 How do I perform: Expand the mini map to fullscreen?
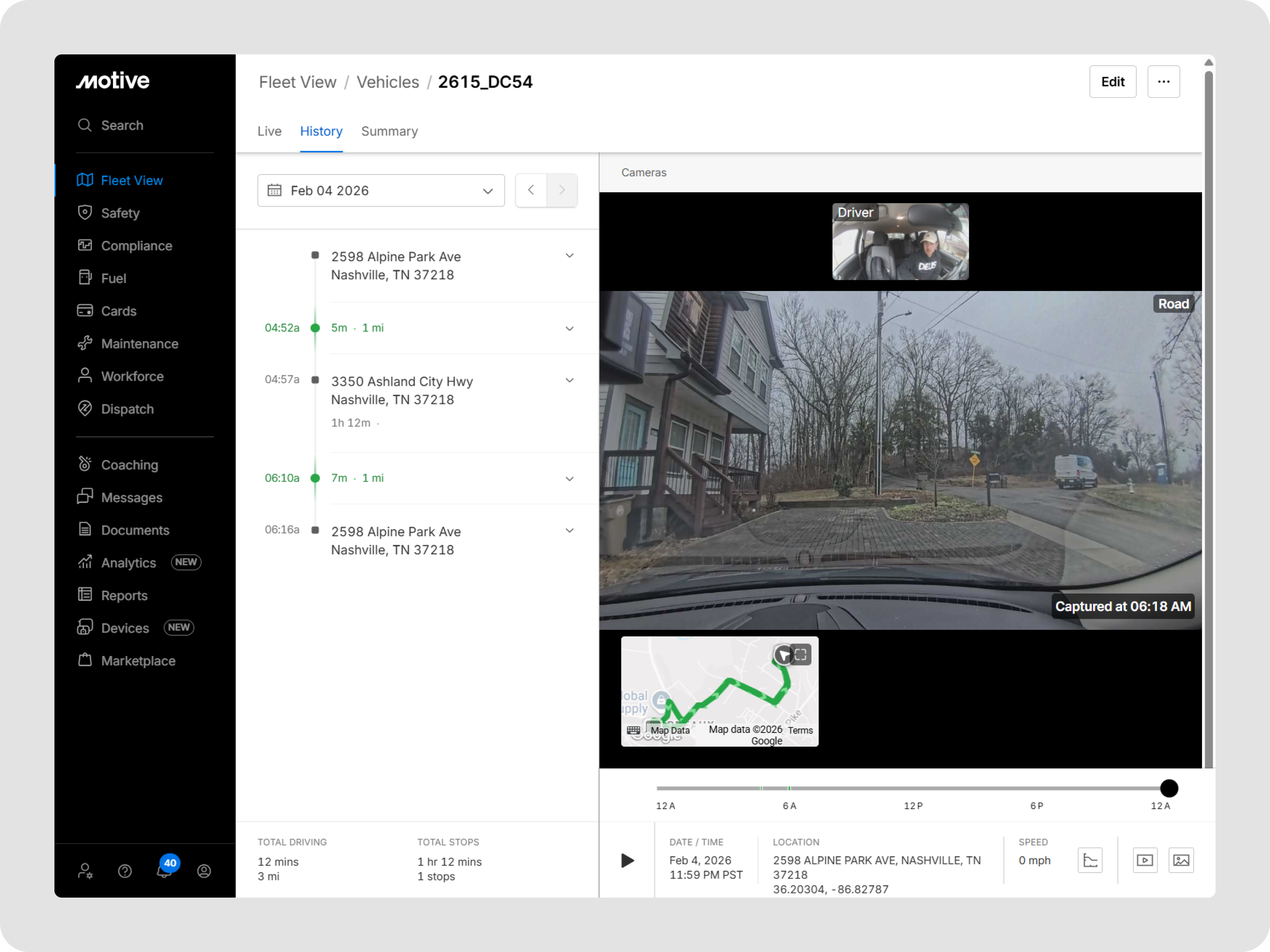801,655
